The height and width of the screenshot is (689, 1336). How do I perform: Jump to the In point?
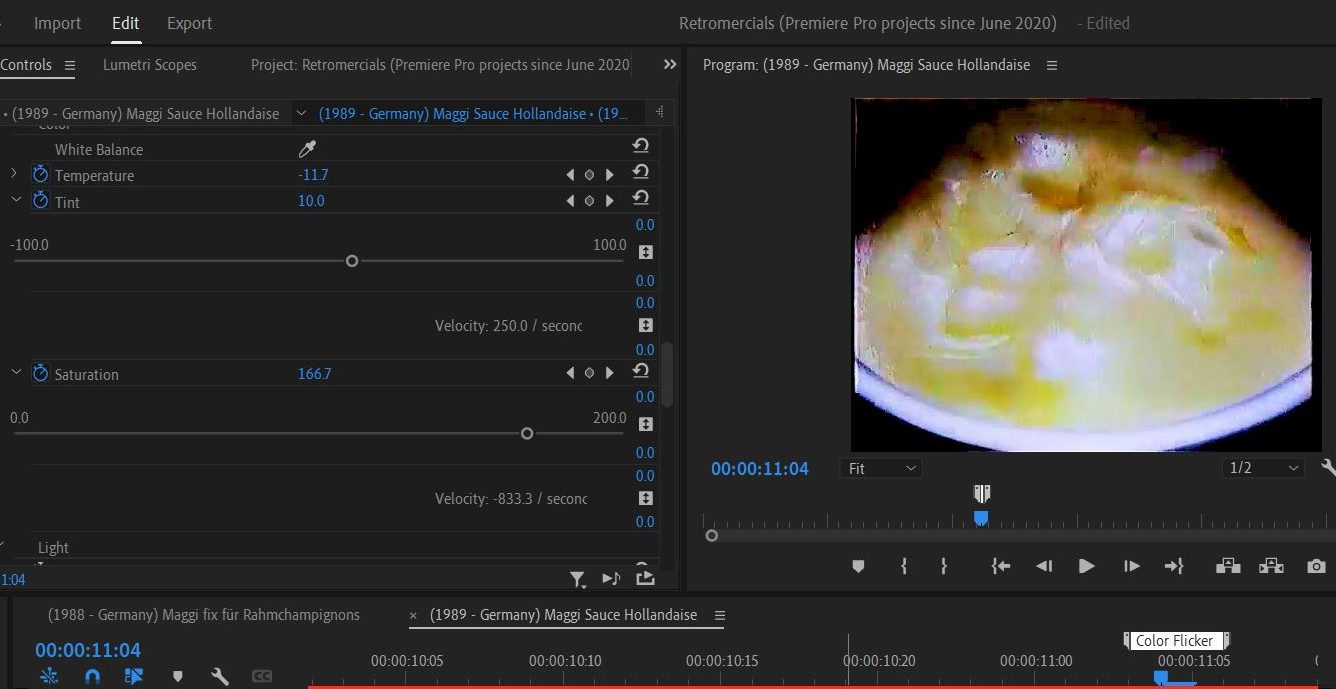1000,566
